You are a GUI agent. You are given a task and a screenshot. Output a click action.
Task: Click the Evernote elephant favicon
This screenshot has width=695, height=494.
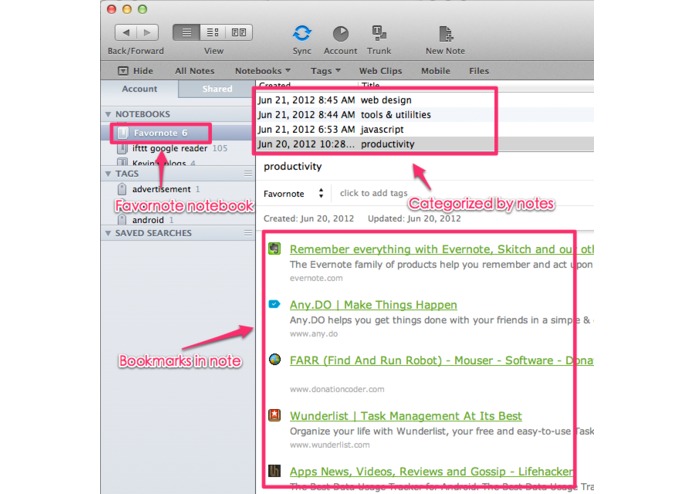275,249
